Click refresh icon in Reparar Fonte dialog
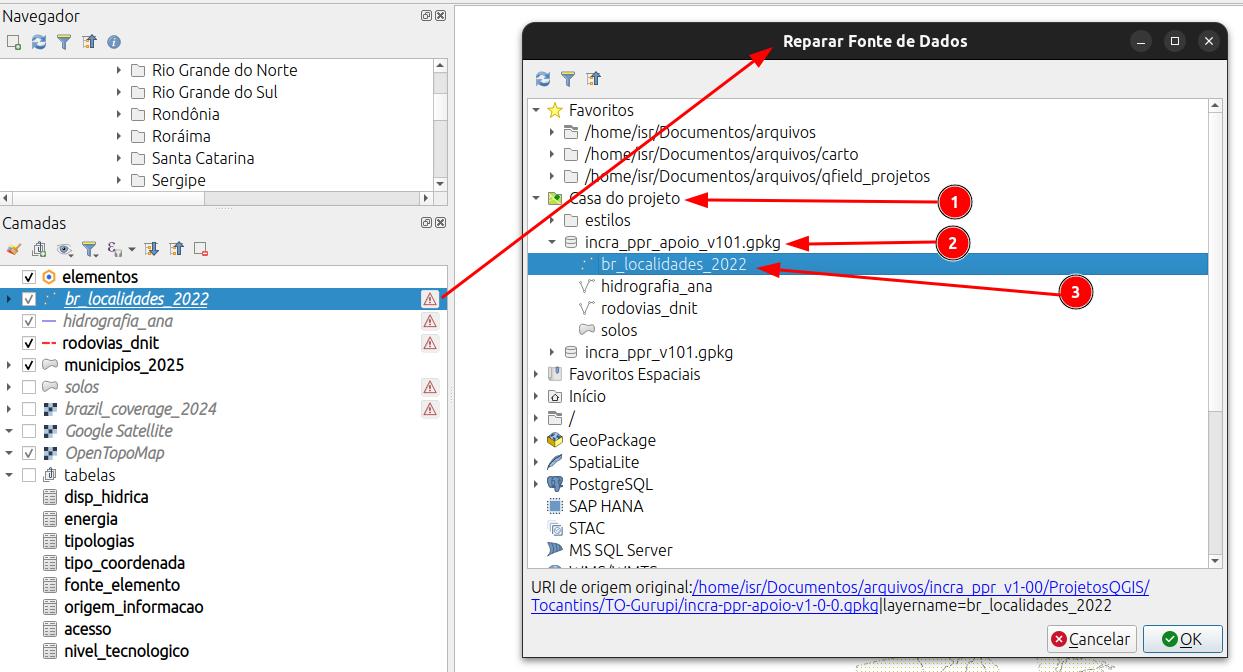Viewport: 1243px width, 672px height. click(x=543, y=79)
